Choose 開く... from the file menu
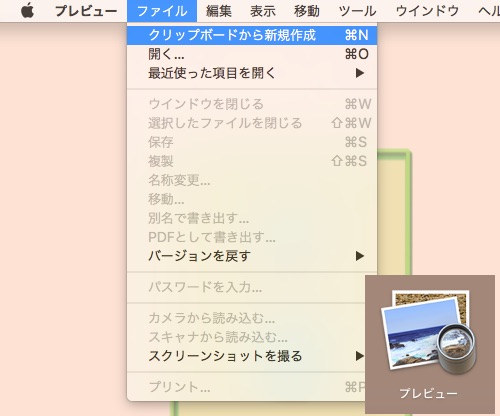 point(252,54)
